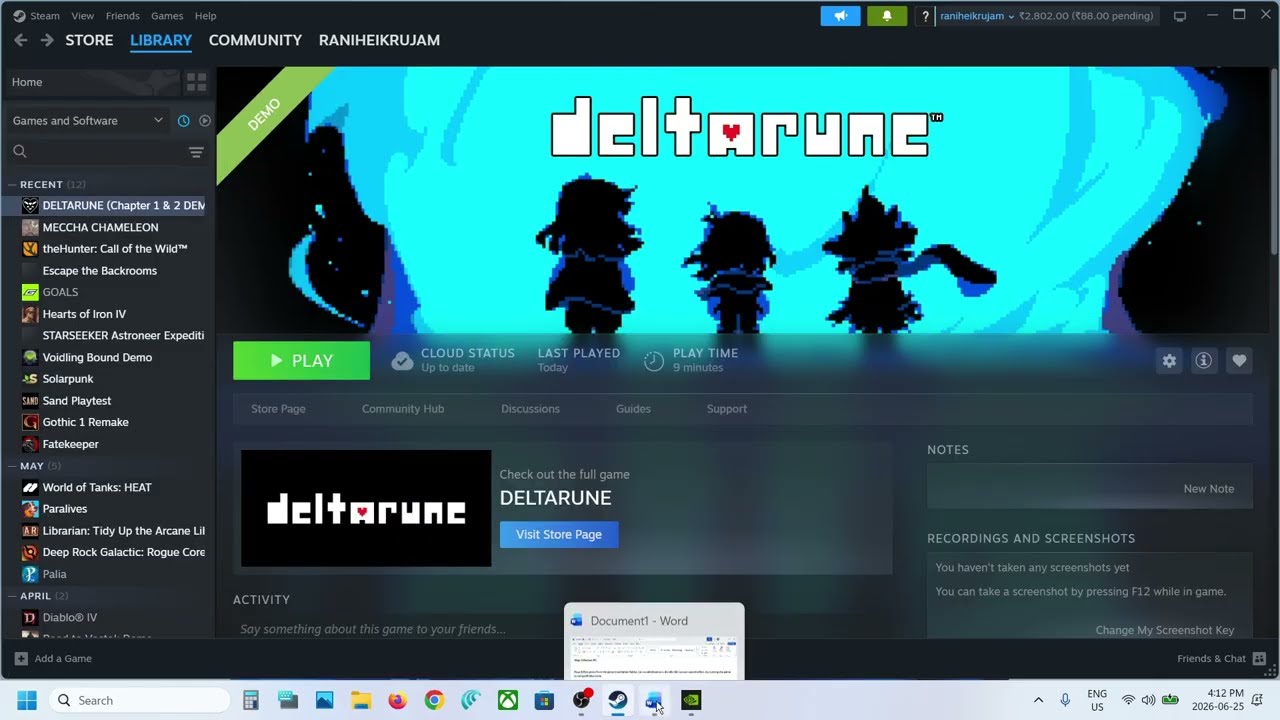This screenshot has height=720, width=1280.
Task: Open DELTARUNE settings gear icon
Action: (x=1169, y=361)
